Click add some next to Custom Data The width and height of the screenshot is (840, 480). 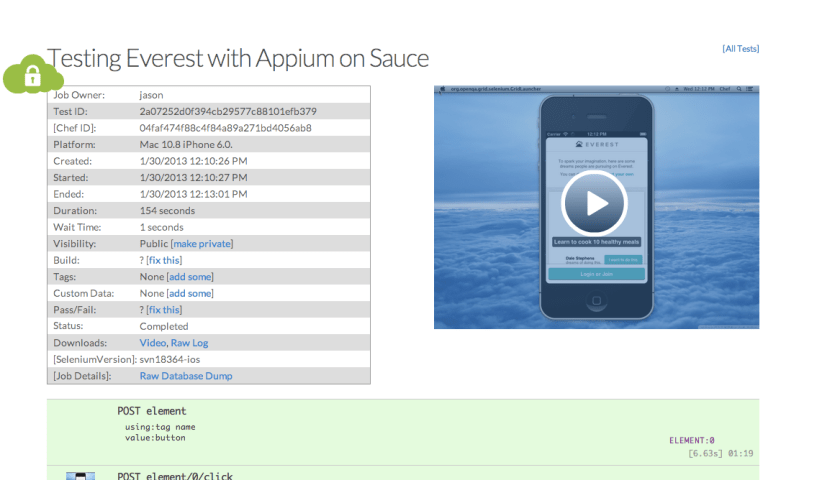[x=190, y=293]
